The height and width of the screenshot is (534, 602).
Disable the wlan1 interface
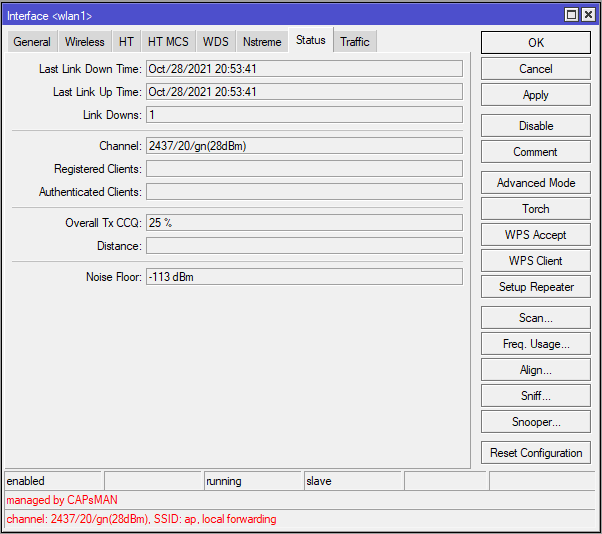click(536, 126)
